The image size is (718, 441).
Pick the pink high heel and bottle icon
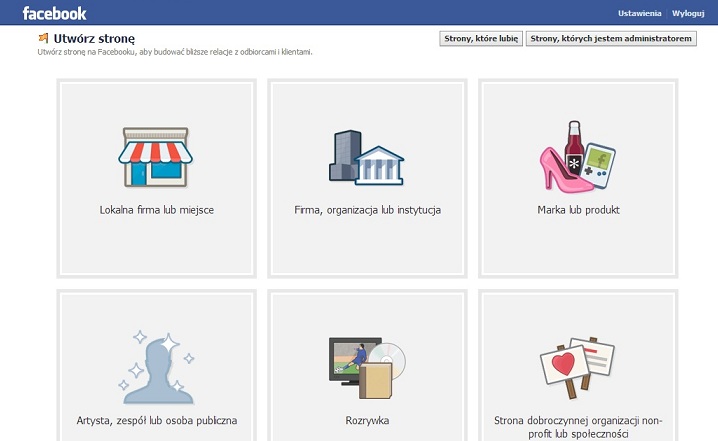coord(578,155)
